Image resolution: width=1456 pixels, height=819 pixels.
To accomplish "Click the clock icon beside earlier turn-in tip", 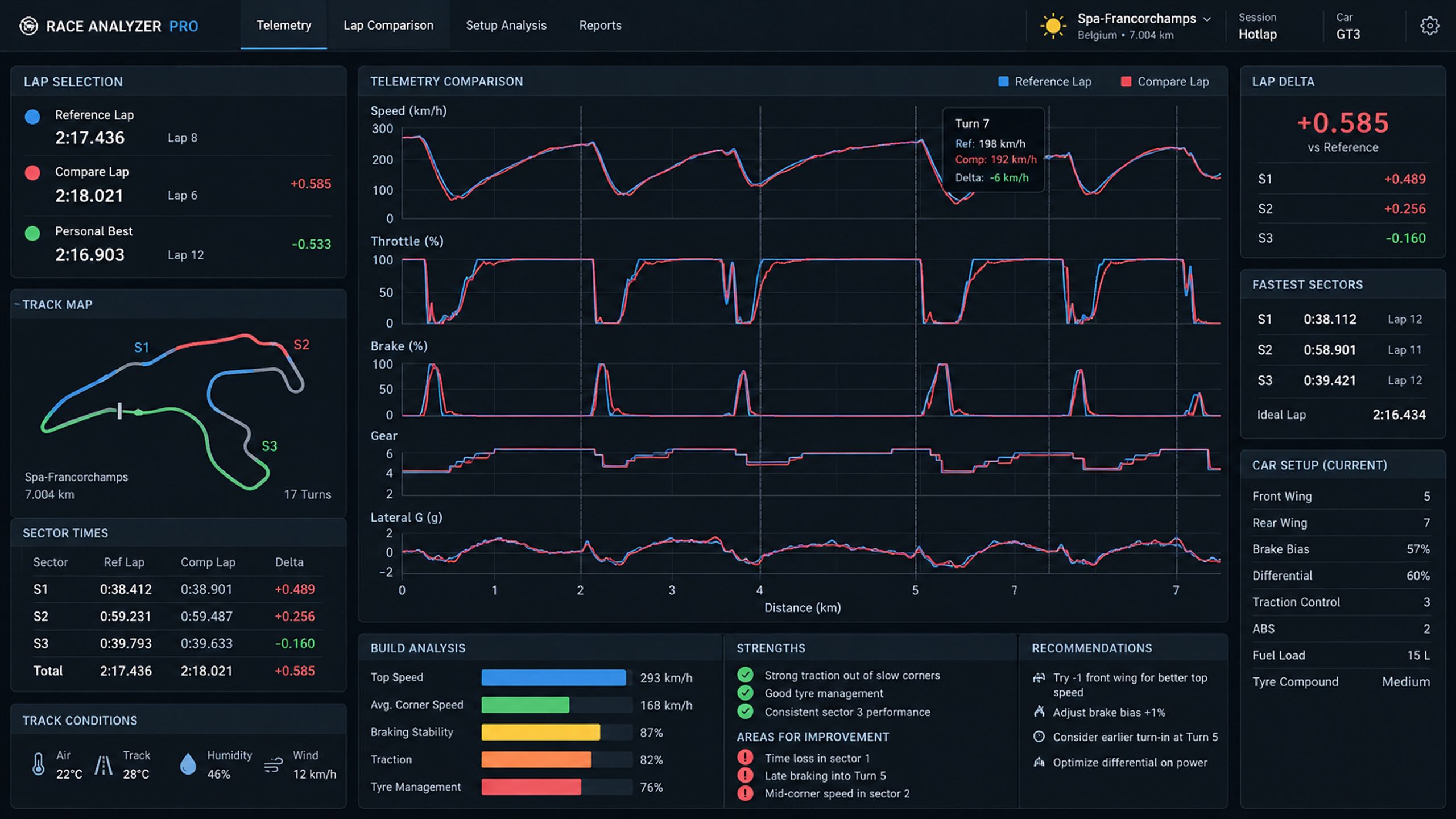I will 1039,737.
